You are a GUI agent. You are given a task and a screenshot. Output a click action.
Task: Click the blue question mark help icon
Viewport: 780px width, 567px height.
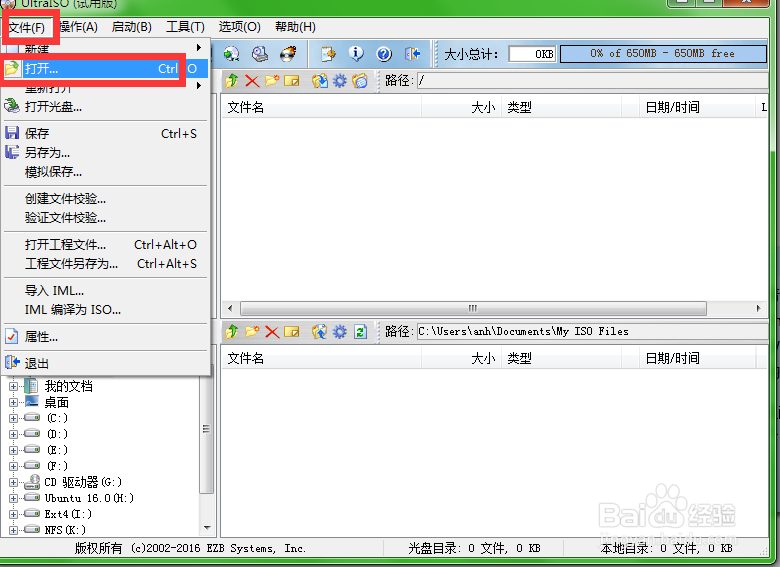(x=384, y=54)
